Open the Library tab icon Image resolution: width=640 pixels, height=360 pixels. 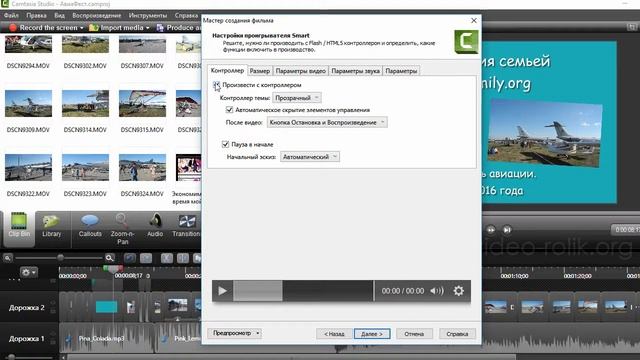point(51,221)
